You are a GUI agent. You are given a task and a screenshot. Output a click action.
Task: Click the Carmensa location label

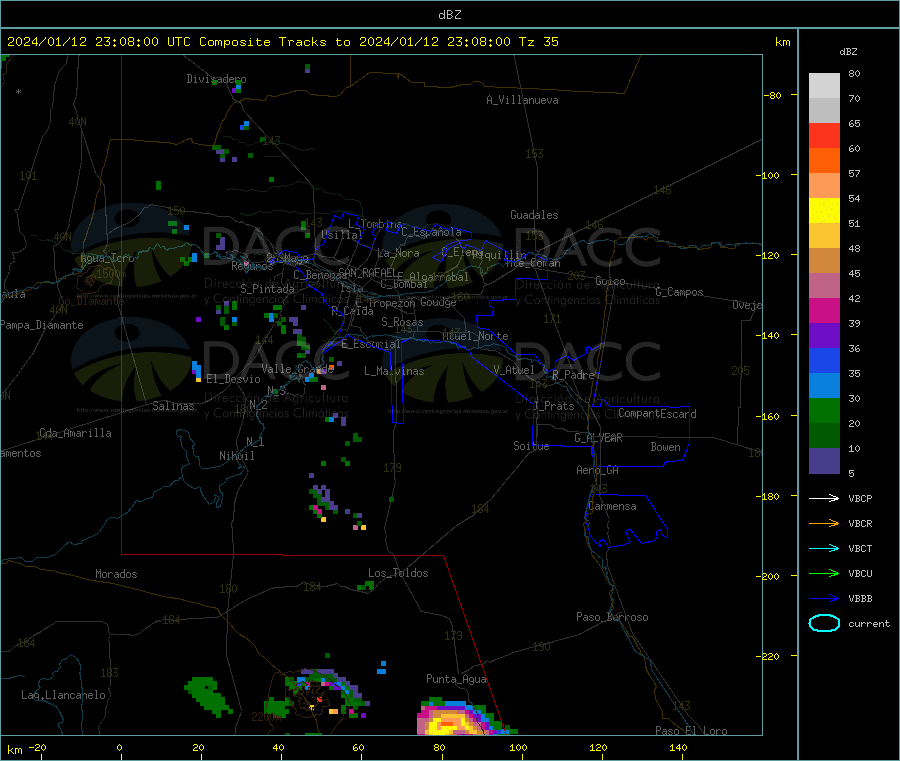click(612, 506)
